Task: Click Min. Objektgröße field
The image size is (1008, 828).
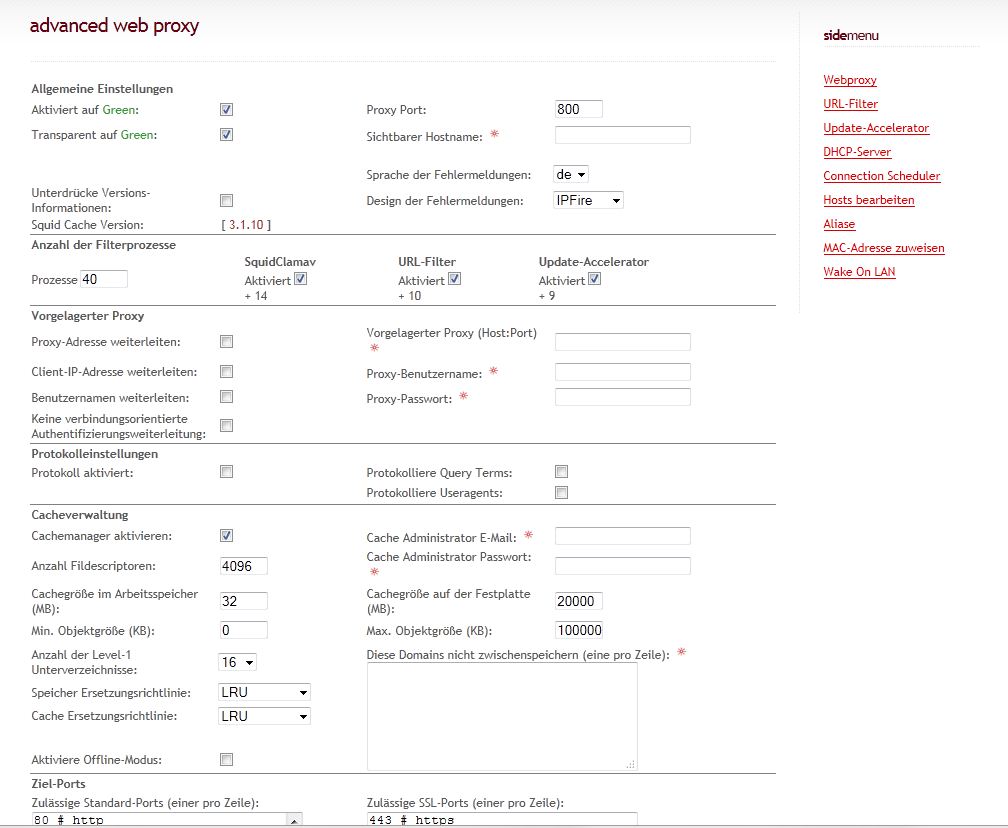Action: [244, 630]
